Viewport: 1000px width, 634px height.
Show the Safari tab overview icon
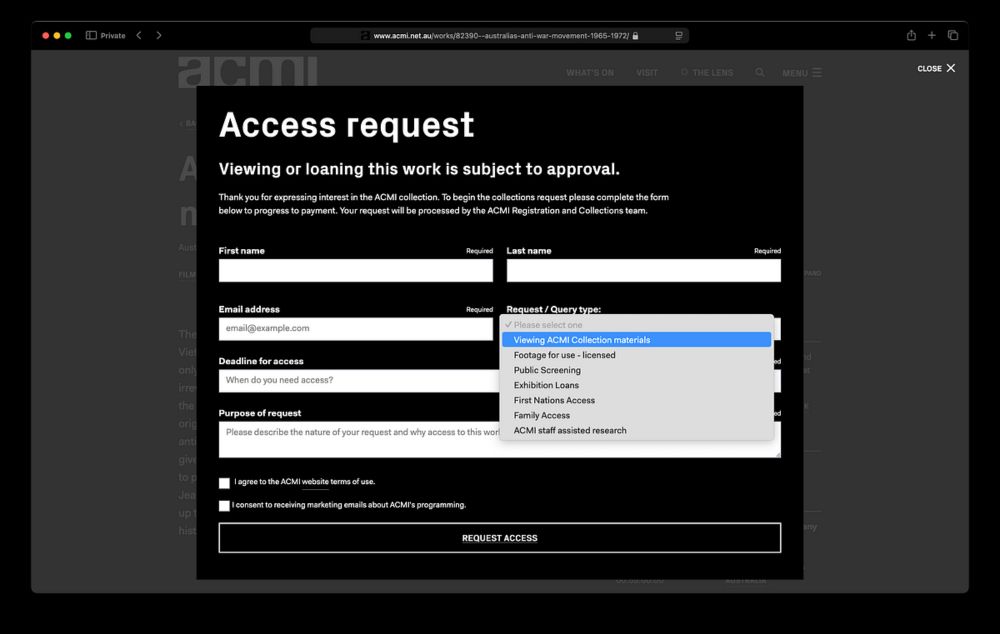[x=953, y=36]
